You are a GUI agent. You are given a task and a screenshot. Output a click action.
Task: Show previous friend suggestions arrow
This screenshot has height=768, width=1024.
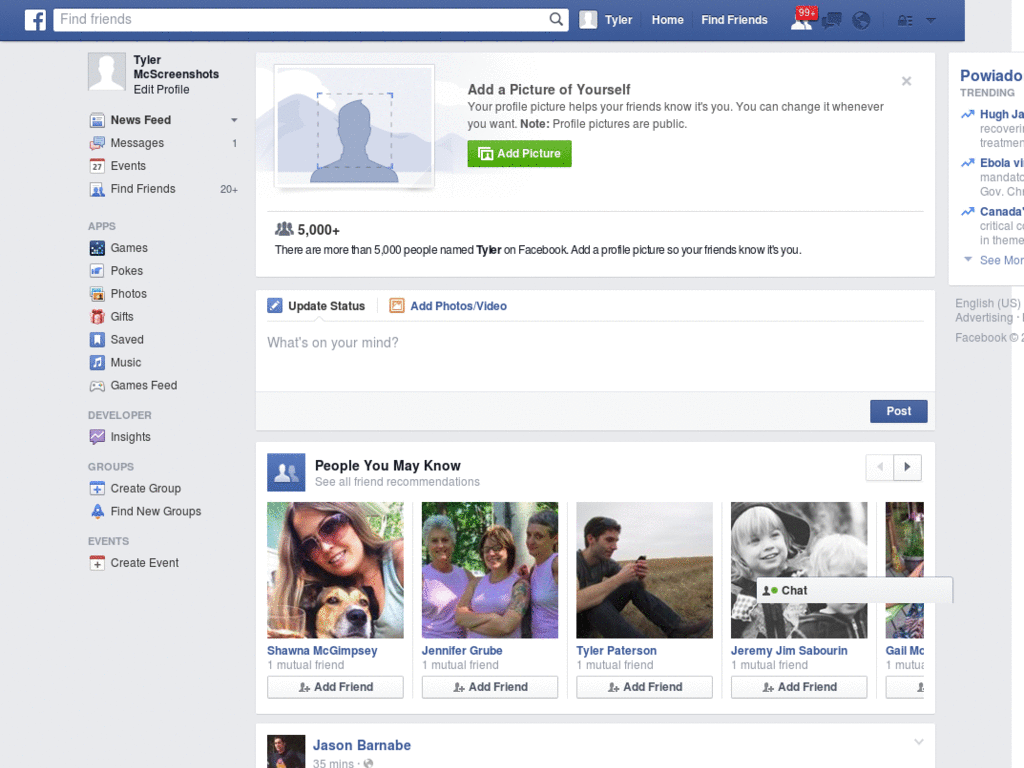coord(880,467)
